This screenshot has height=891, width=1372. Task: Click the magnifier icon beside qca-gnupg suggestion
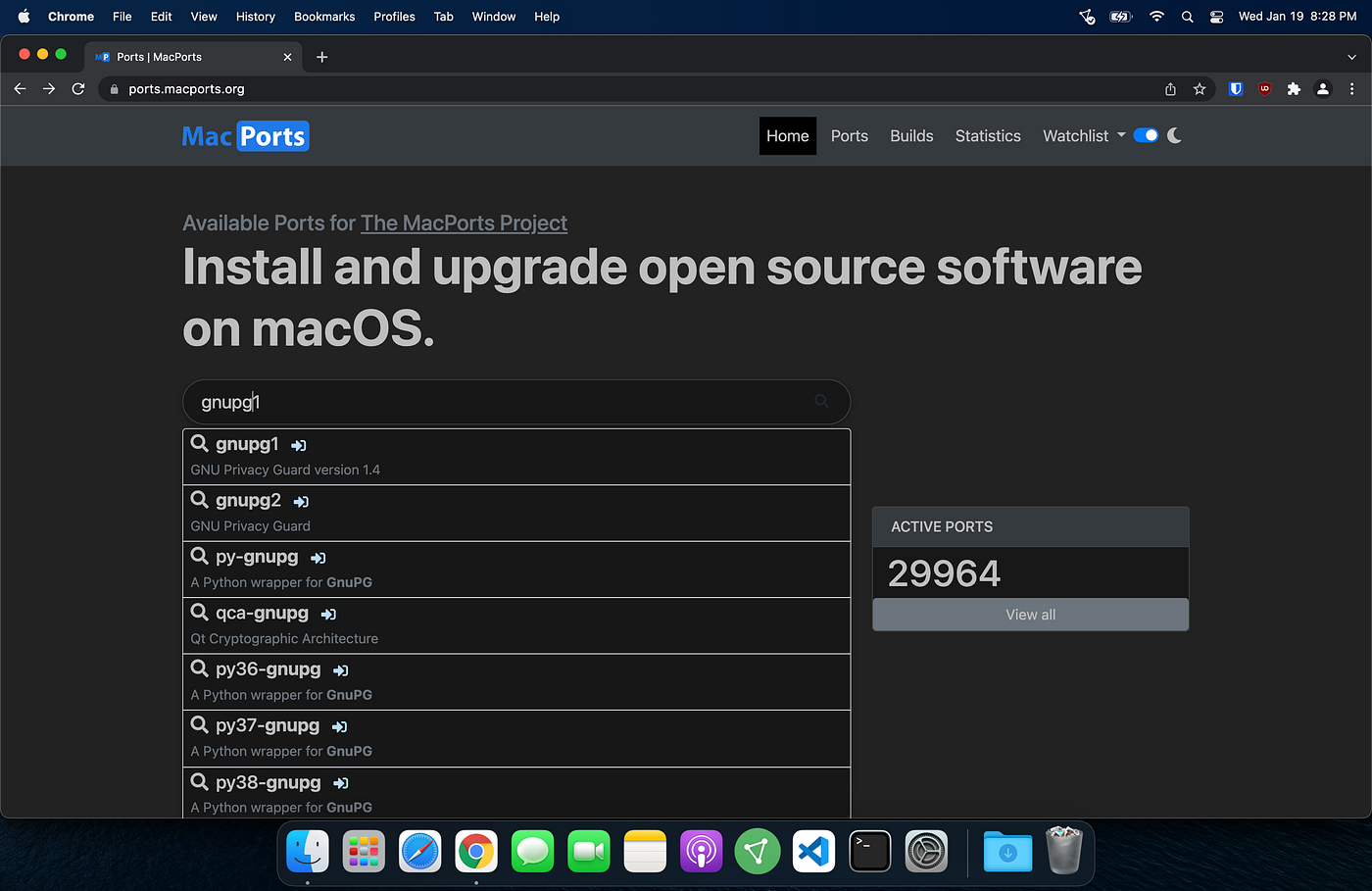pos(200,612)
